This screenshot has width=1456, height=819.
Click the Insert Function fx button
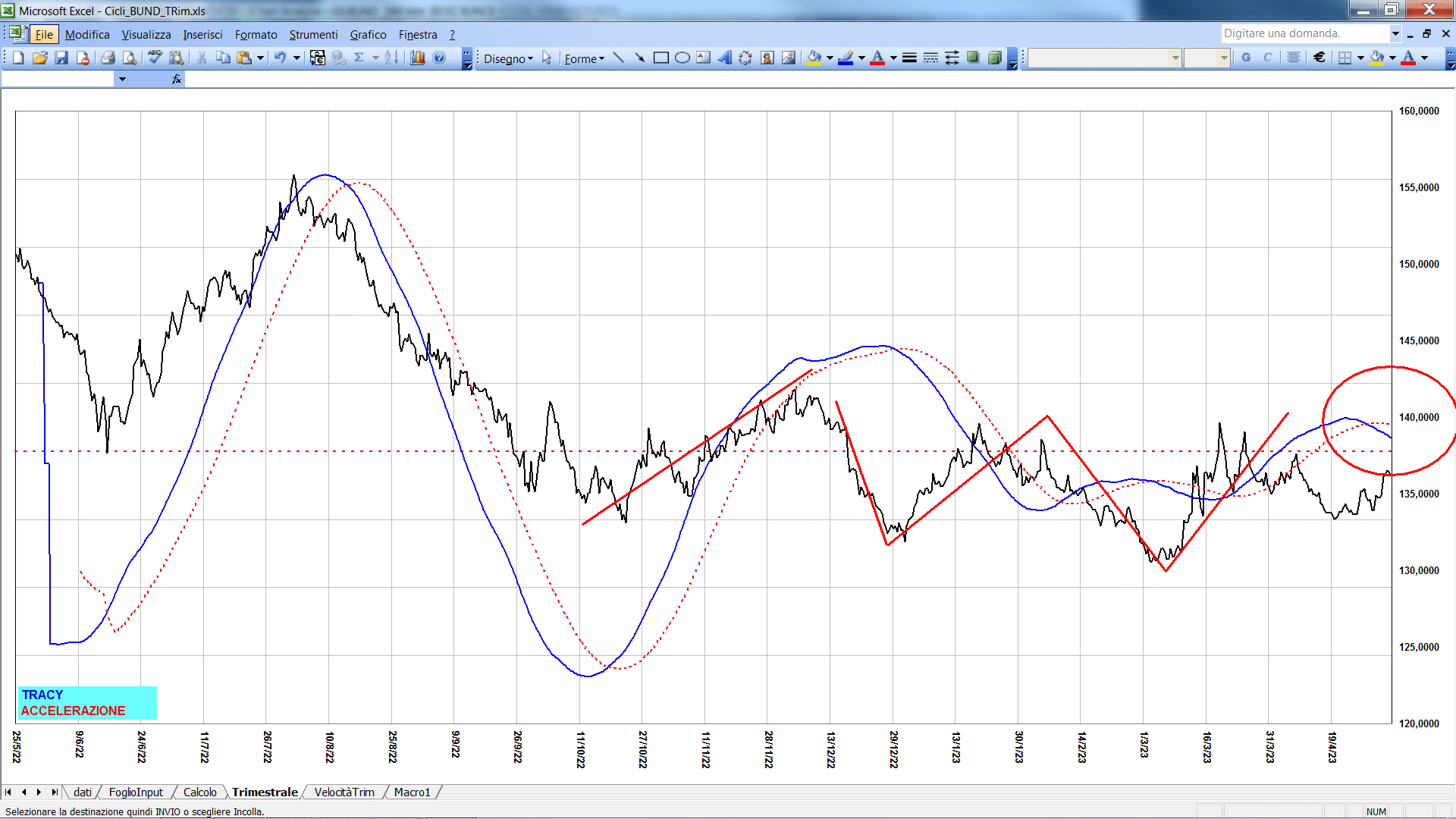[177, 79]
